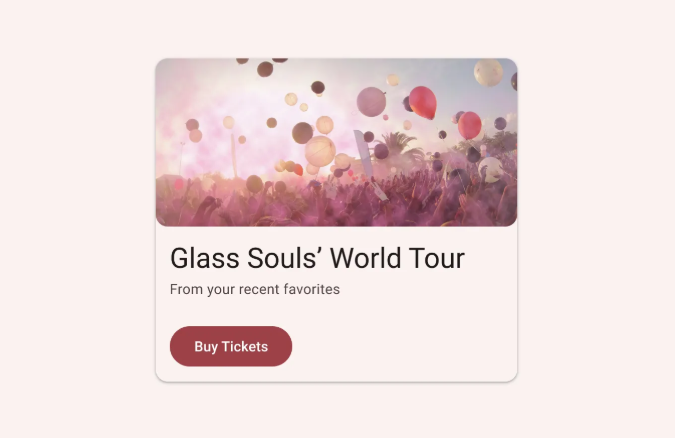Click the word "Glass" in the card title
Viewport: 675px width, 438px height.
[x=204, y=258]
